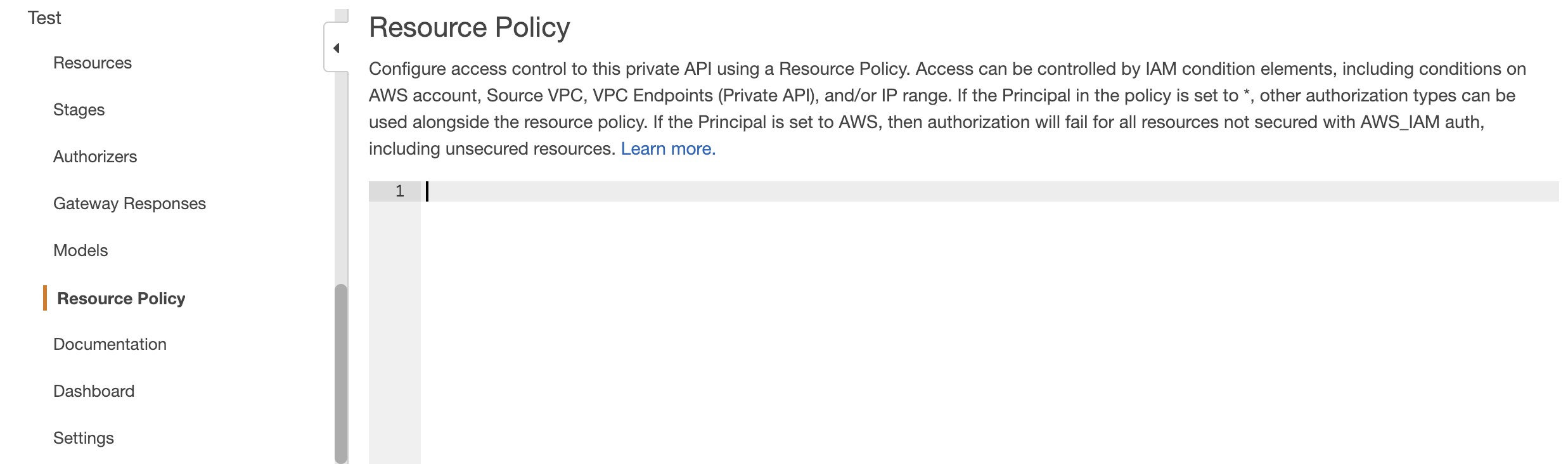Select the Resource Policy sidebar item
1568x464 pixels.
tap(121, 299)
